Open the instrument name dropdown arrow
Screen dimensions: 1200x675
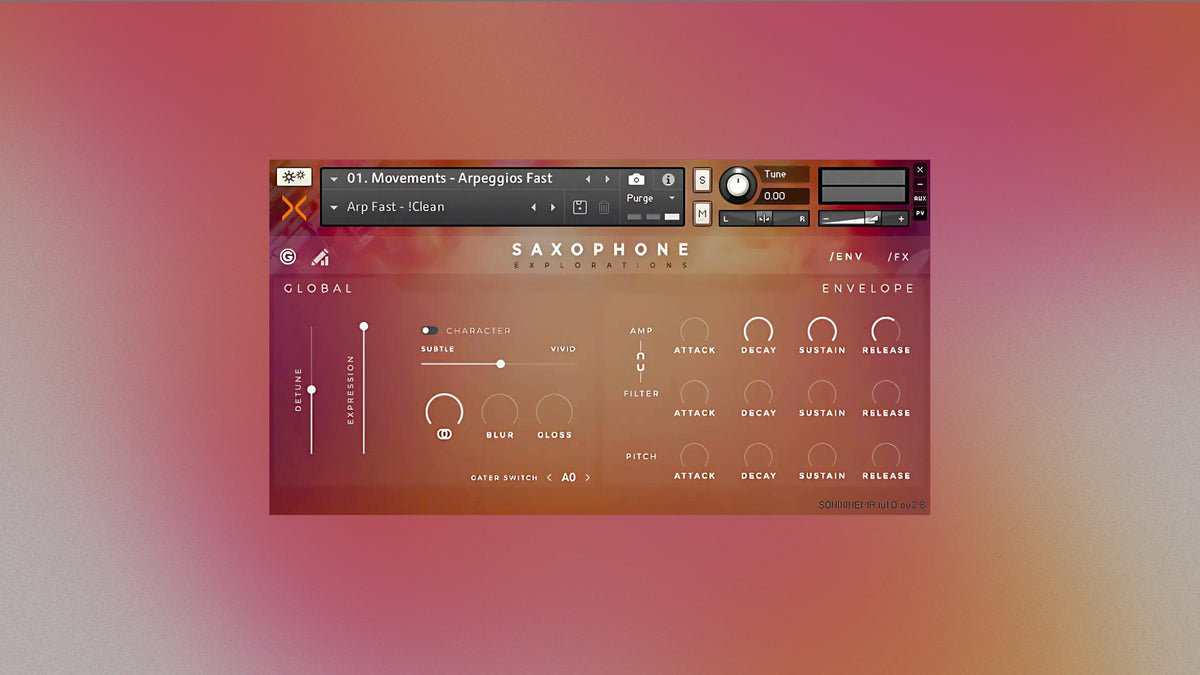334,179
